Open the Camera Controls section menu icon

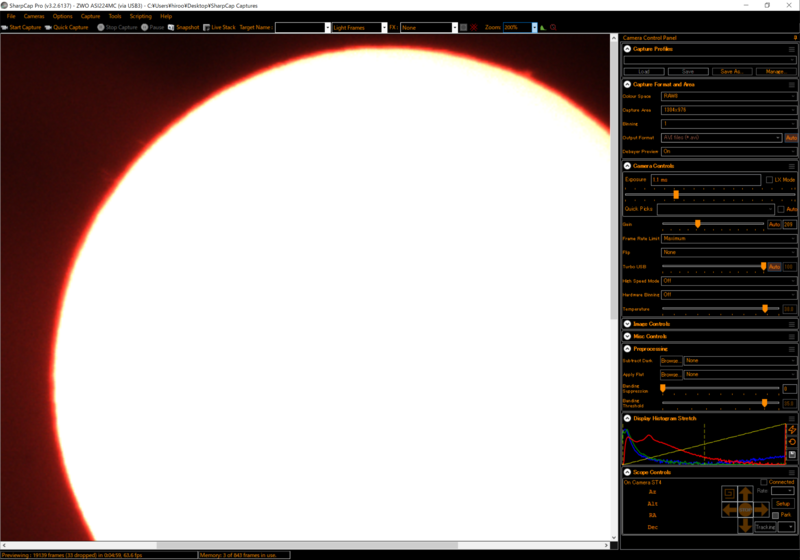(792, 166)
